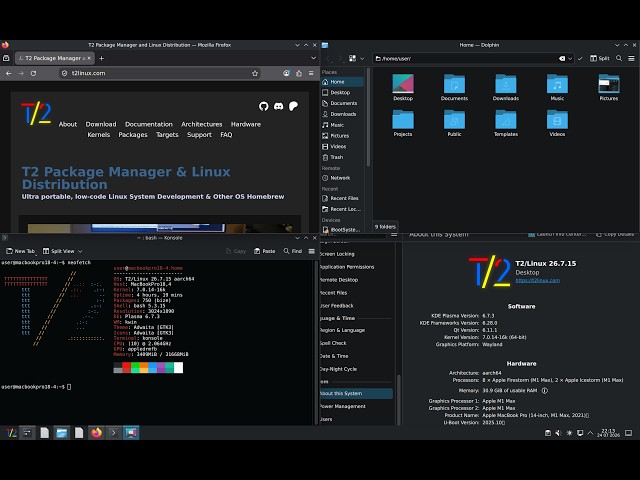
Task: Click Find in Konsole toolbar
Action: tap(293, 251)
